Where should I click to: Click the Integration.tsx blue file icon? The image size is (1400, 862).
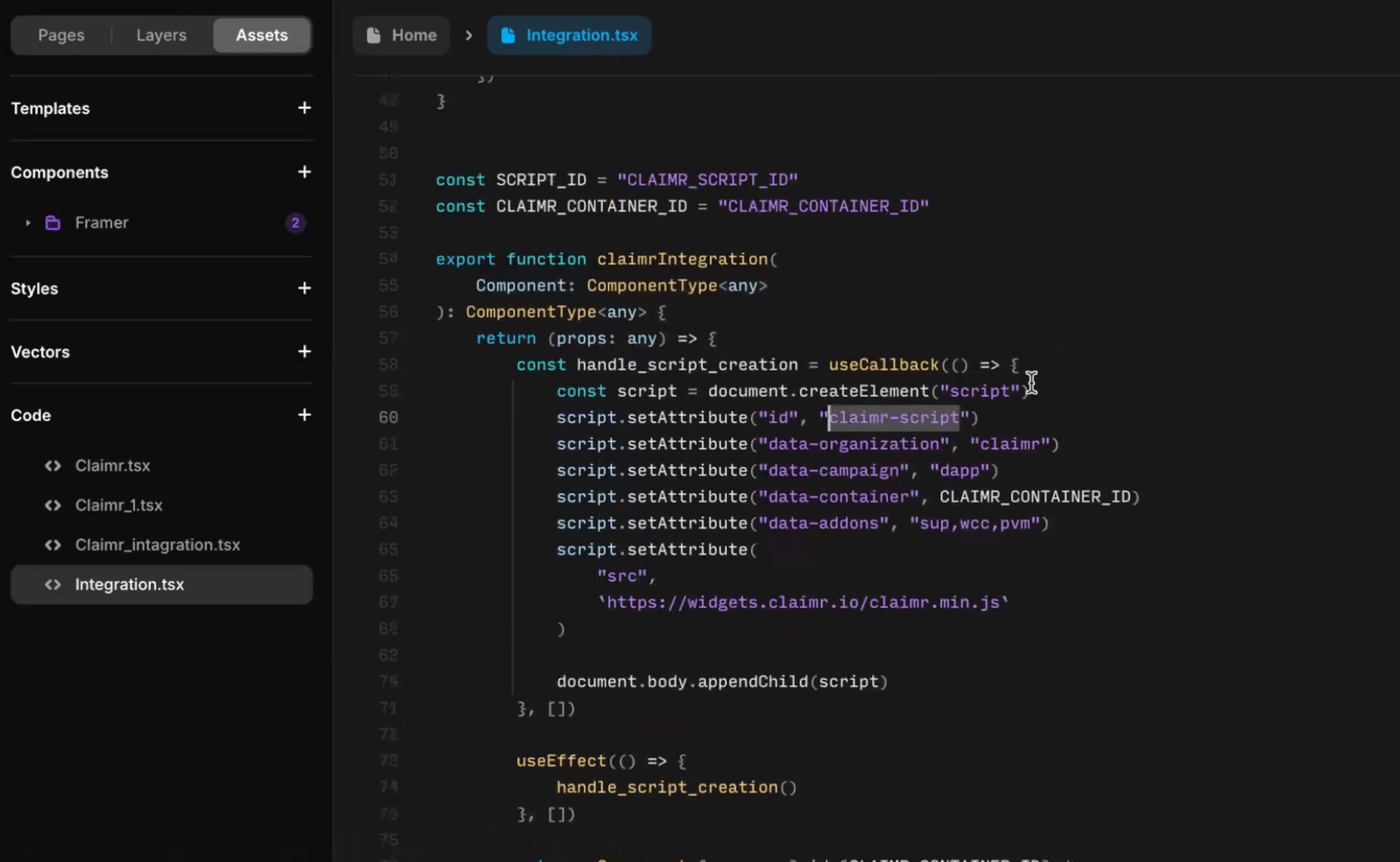point(508,35)
